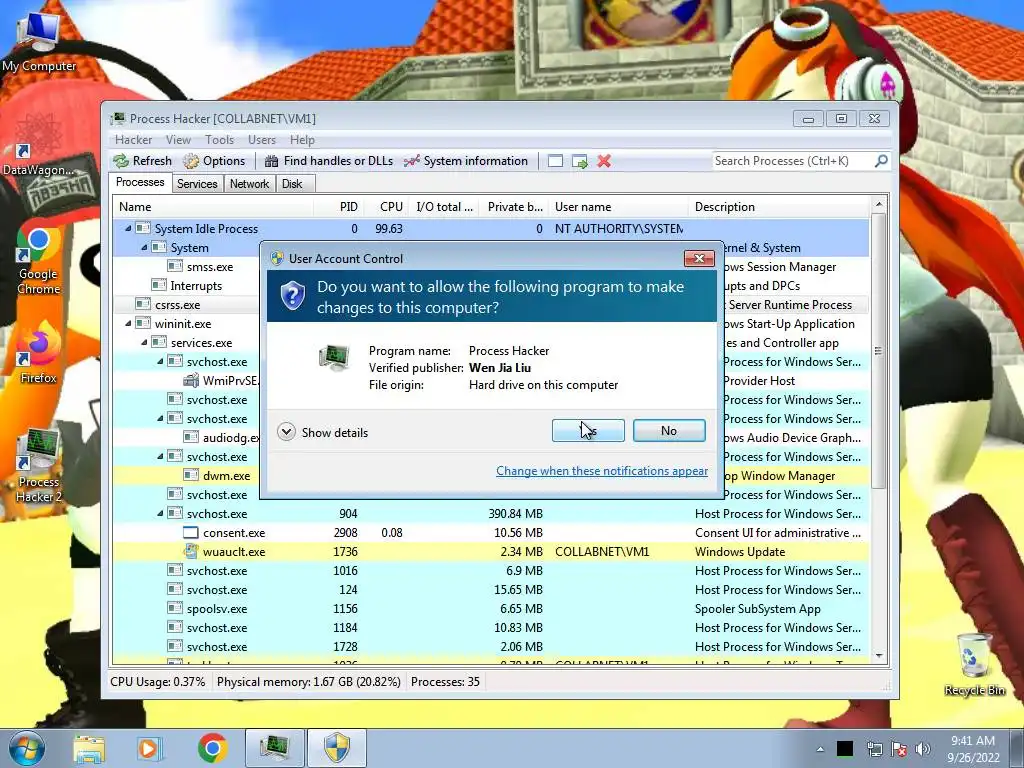Click the search magnifier icon
Screen dimensions: 1024x768
coord(881,161)
